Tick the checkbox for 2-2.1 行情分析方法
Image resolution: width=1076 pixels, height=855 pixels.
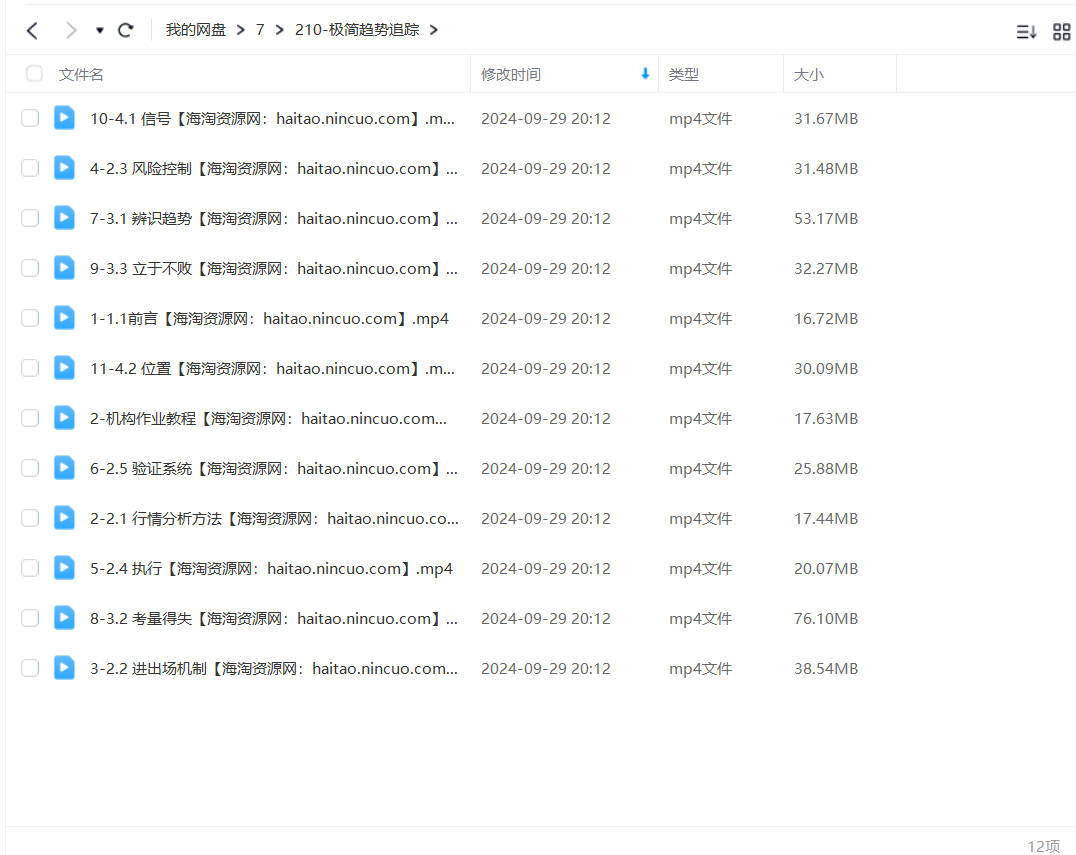[30, 518]
